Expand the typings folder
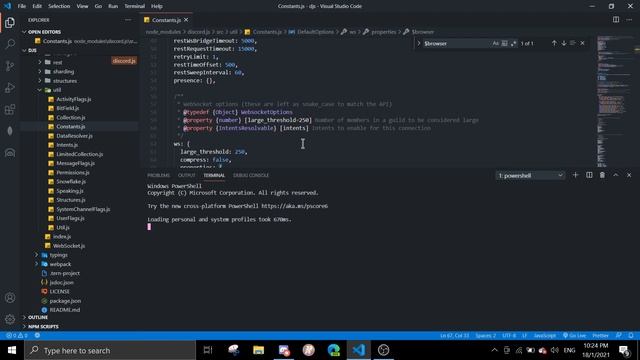Image resolution: width=640 pixels, height=360 pixels. click(58, 255)
